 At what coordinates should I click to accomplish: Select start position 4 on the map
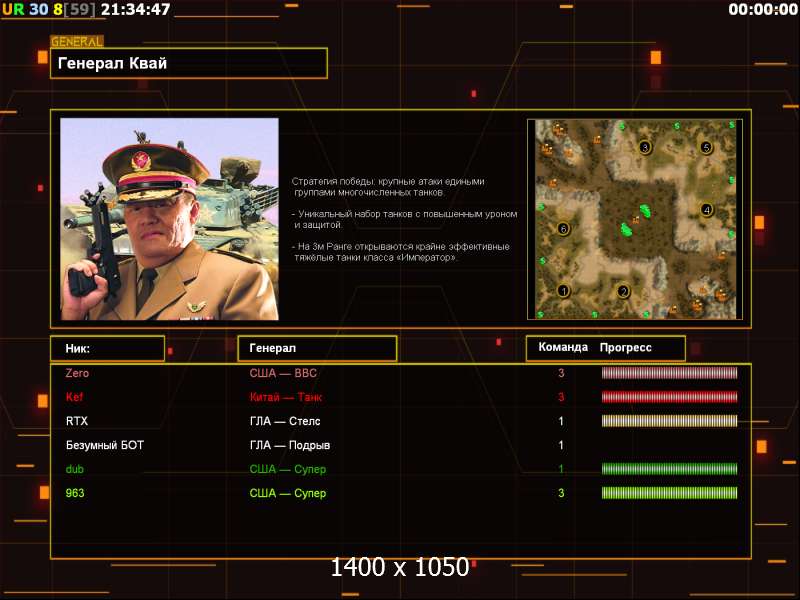[x=707, y=210]
